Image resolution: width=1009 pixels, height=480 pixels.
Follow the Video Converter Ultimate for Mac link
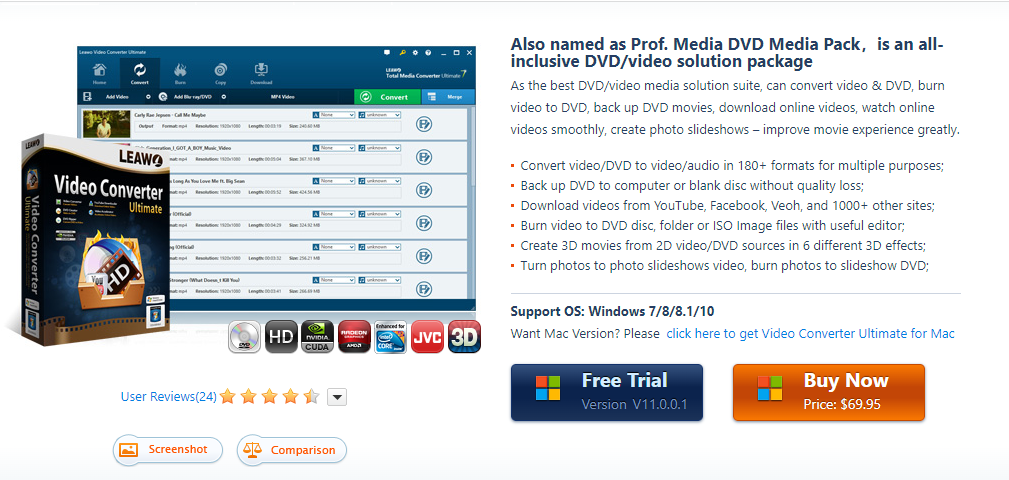[810, 334]
